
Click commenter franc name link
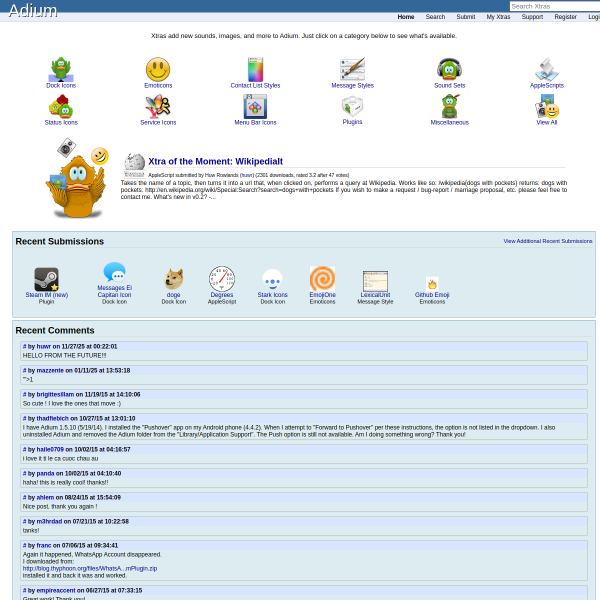(44, 546)
